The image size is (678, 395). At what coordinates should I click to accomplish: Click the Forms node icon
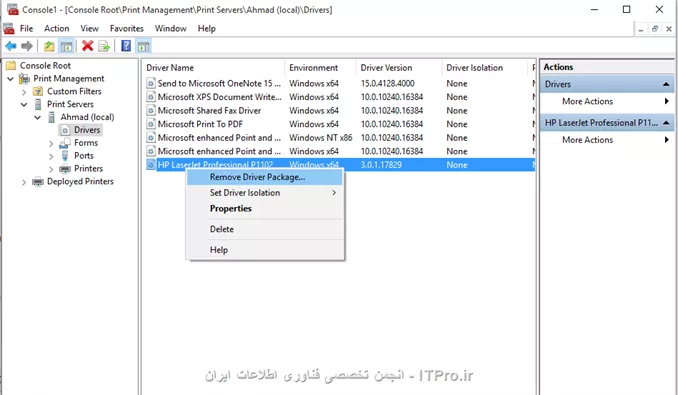pyautogui.click(x=65, y=143)
